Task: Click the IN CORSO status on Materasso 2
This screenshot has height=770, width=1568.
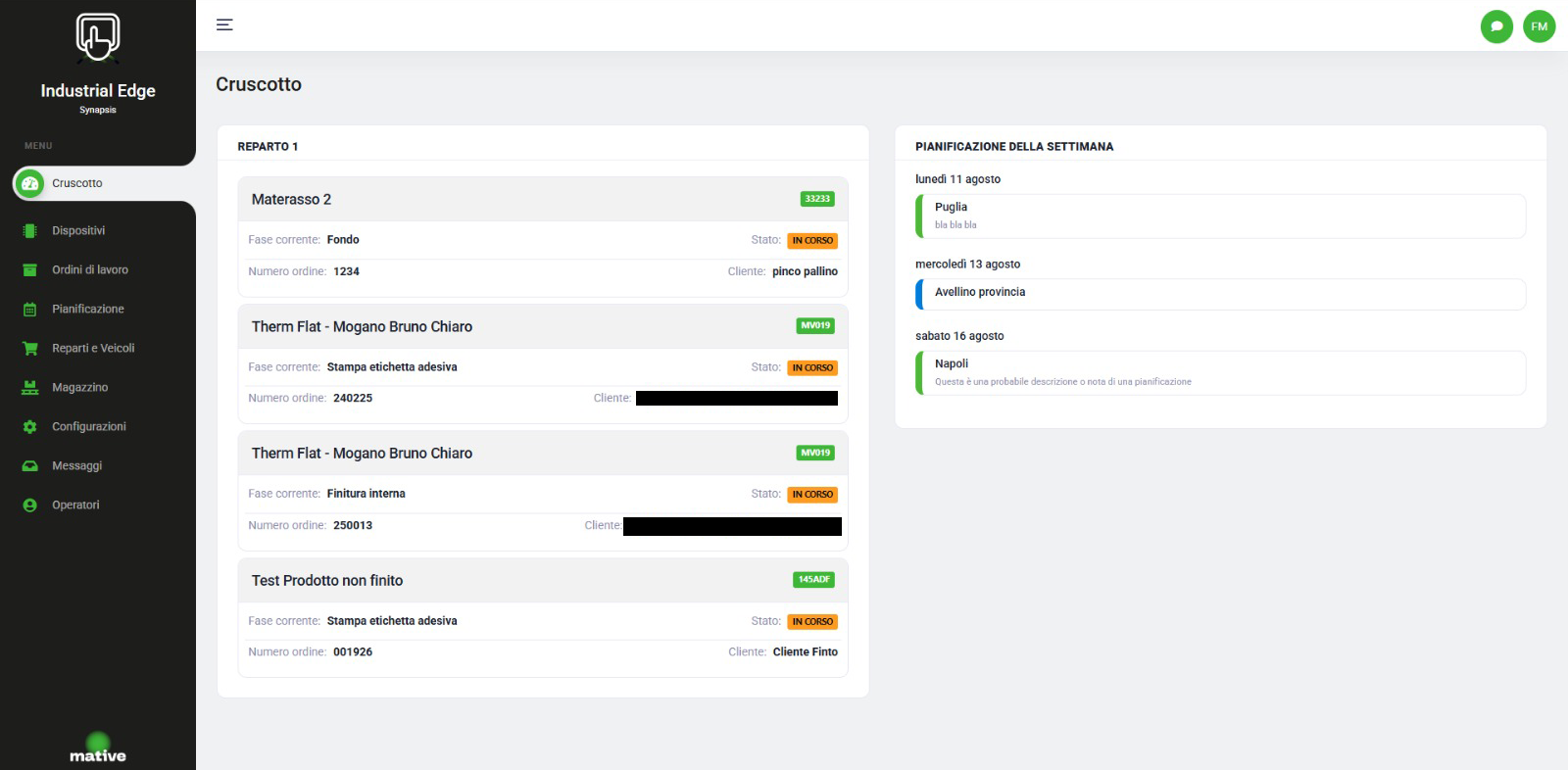Action: pos(812,240)
